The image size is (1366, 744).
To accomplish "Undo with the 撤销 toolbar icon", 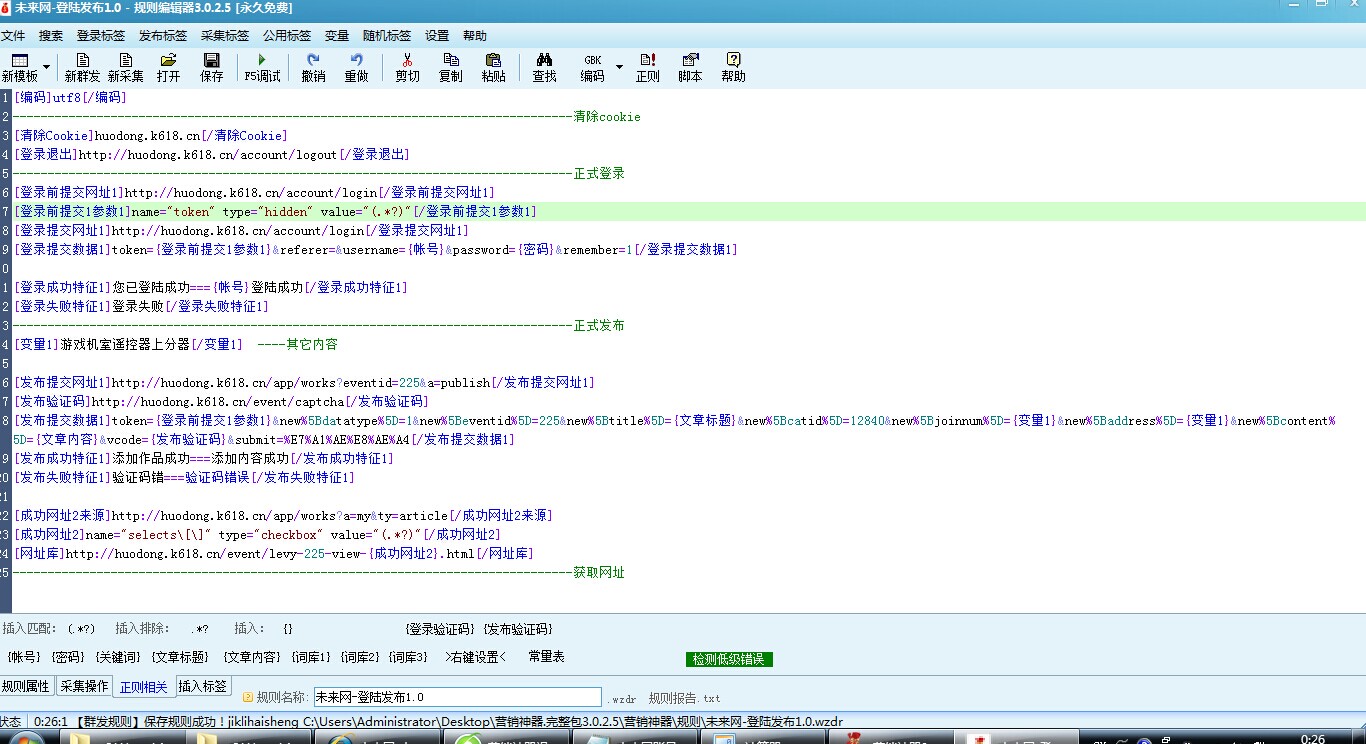I will [313, 67].
